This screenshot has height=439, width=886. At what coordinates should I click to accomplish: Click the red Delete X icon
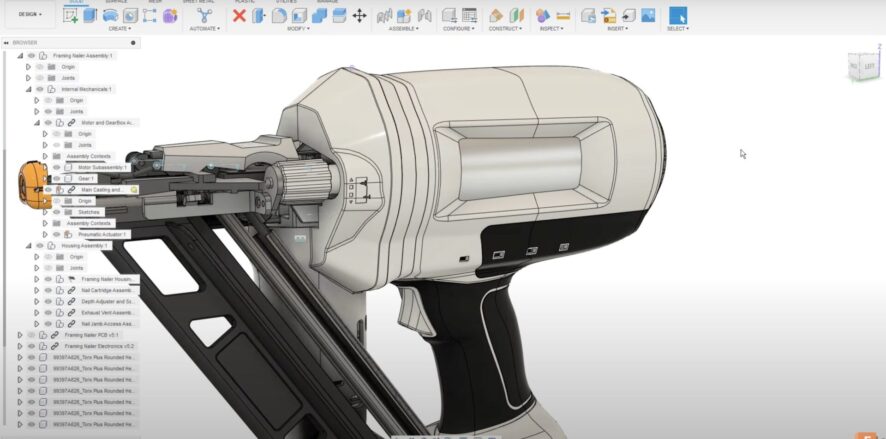pyautogui.click(x=239, y=16)
